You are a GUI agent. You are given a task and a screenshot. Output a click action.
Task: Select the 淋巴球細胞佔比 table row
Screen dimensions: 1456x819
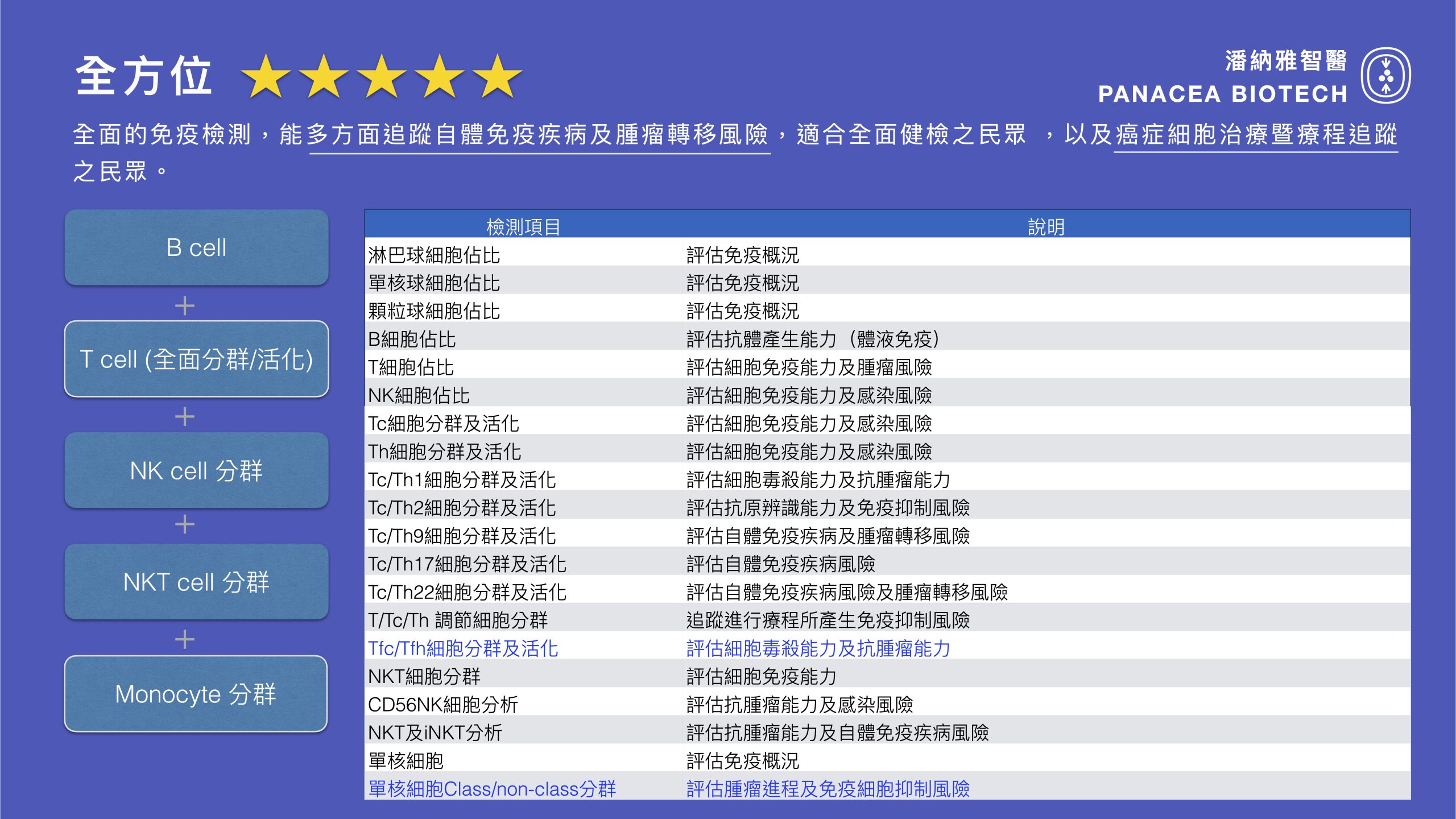(x=434, y=255)
